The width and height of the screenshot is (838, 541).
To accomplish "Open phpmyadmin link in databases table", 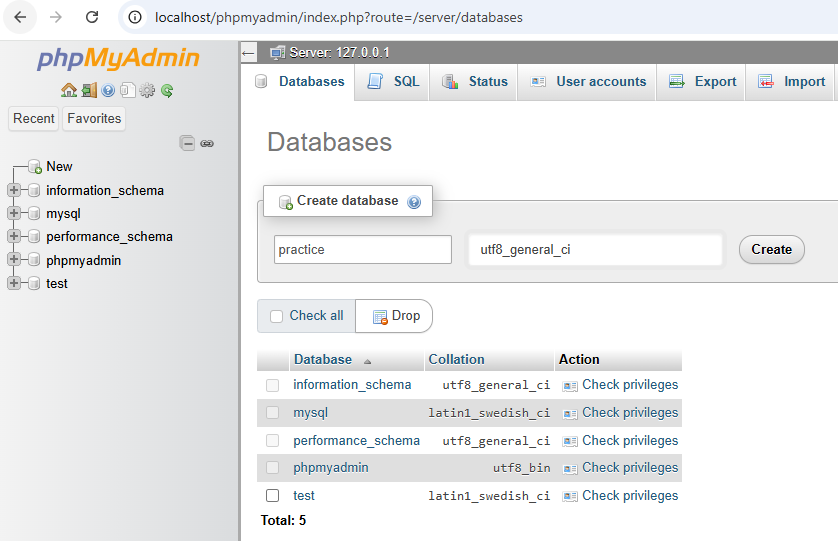I will 331,468.
